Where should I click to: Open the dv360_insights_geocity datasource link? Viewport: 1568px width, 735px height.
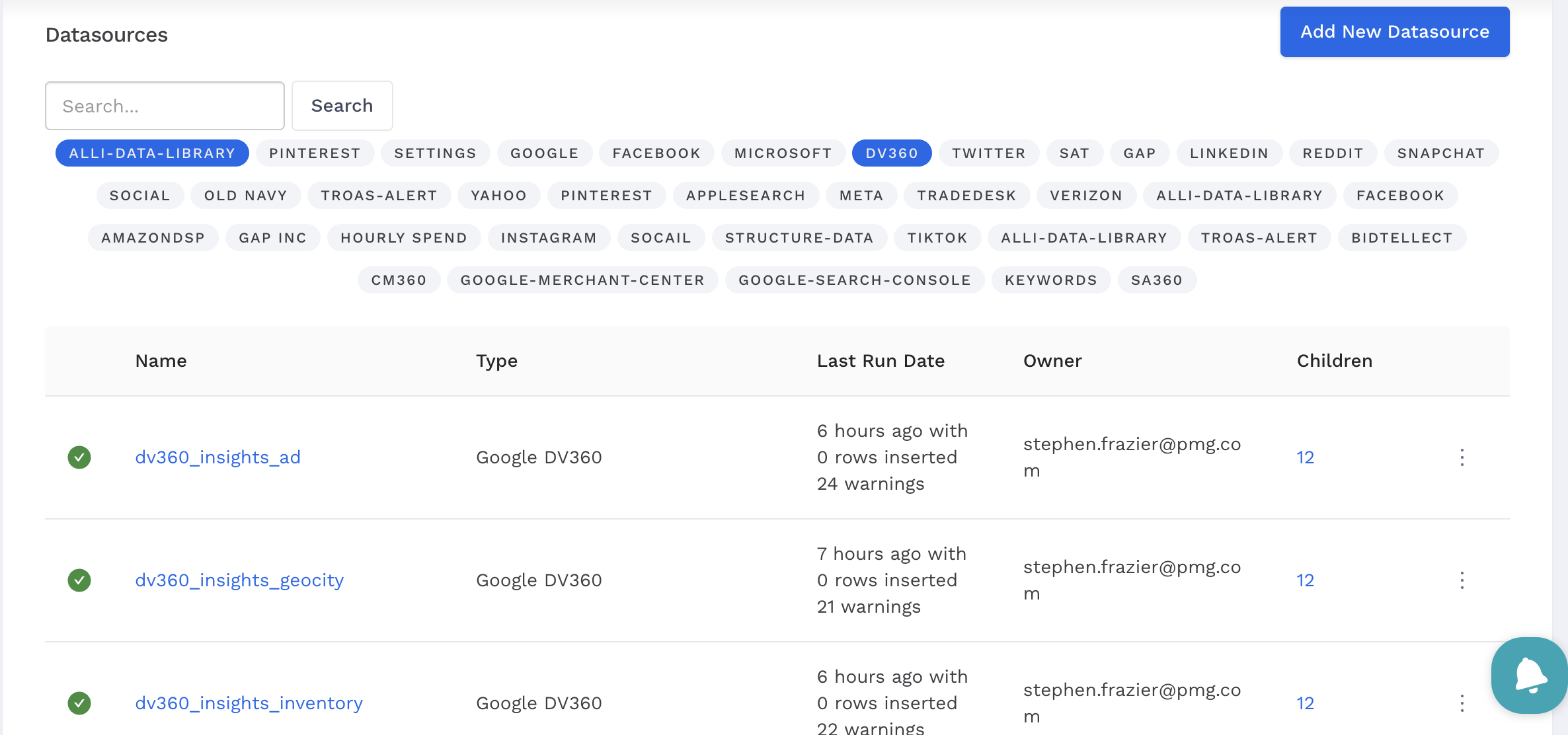pos(239,580)
